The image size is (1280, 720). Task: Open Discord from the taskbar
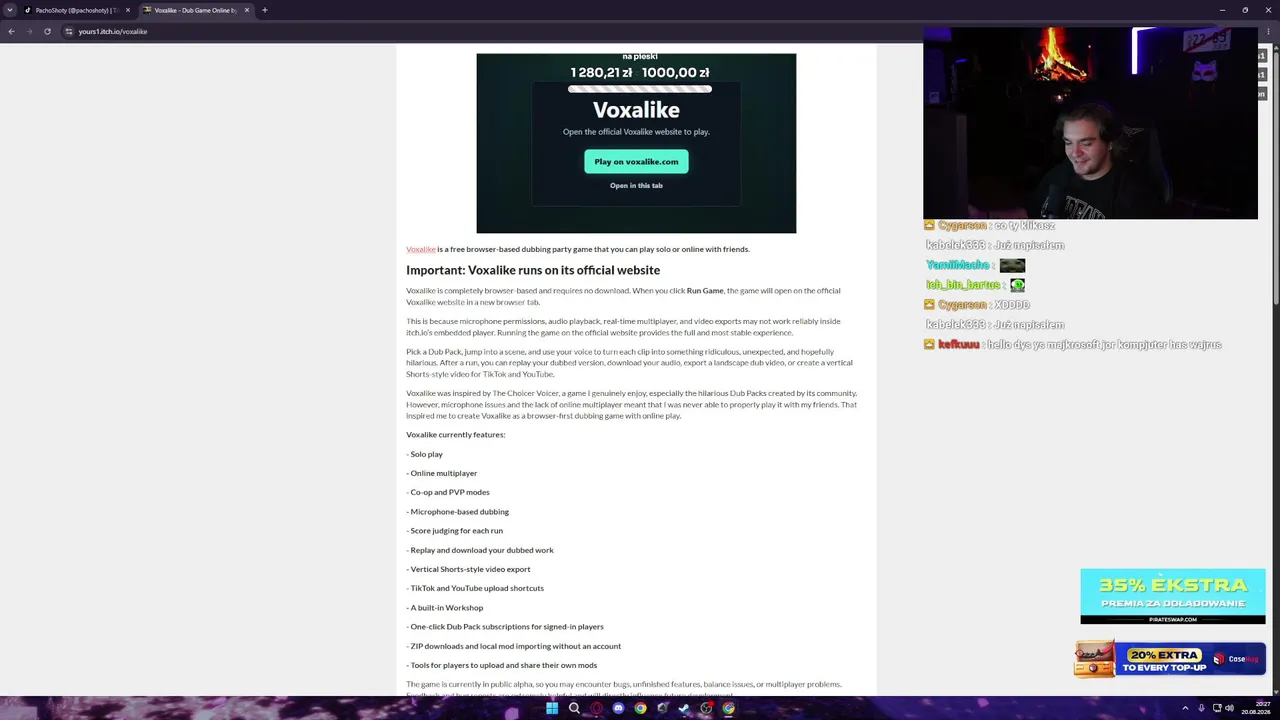point(618,708)
